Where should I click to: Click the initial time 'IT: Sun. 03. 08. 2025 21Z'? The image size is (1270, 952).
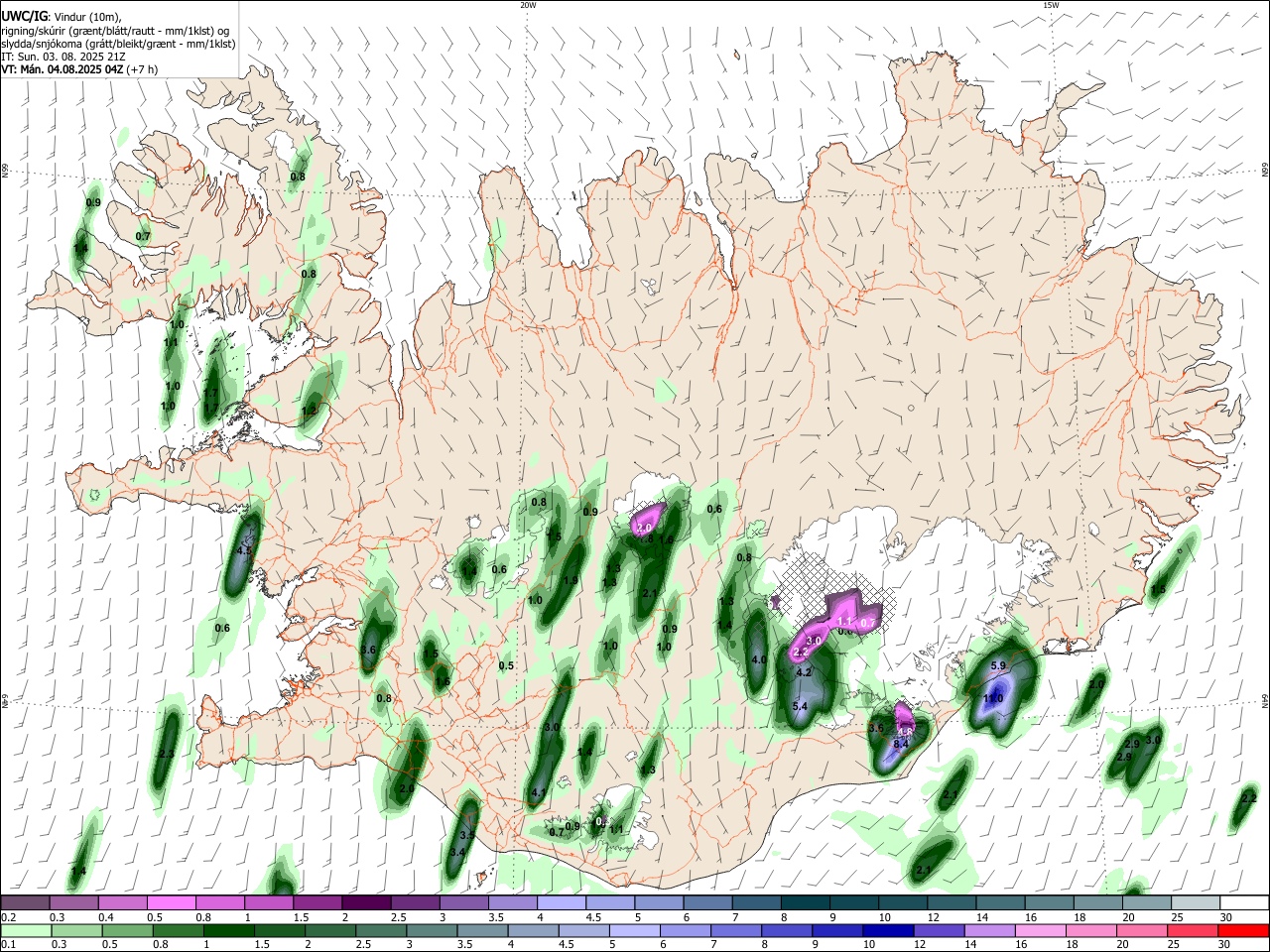tap(63, 57)
